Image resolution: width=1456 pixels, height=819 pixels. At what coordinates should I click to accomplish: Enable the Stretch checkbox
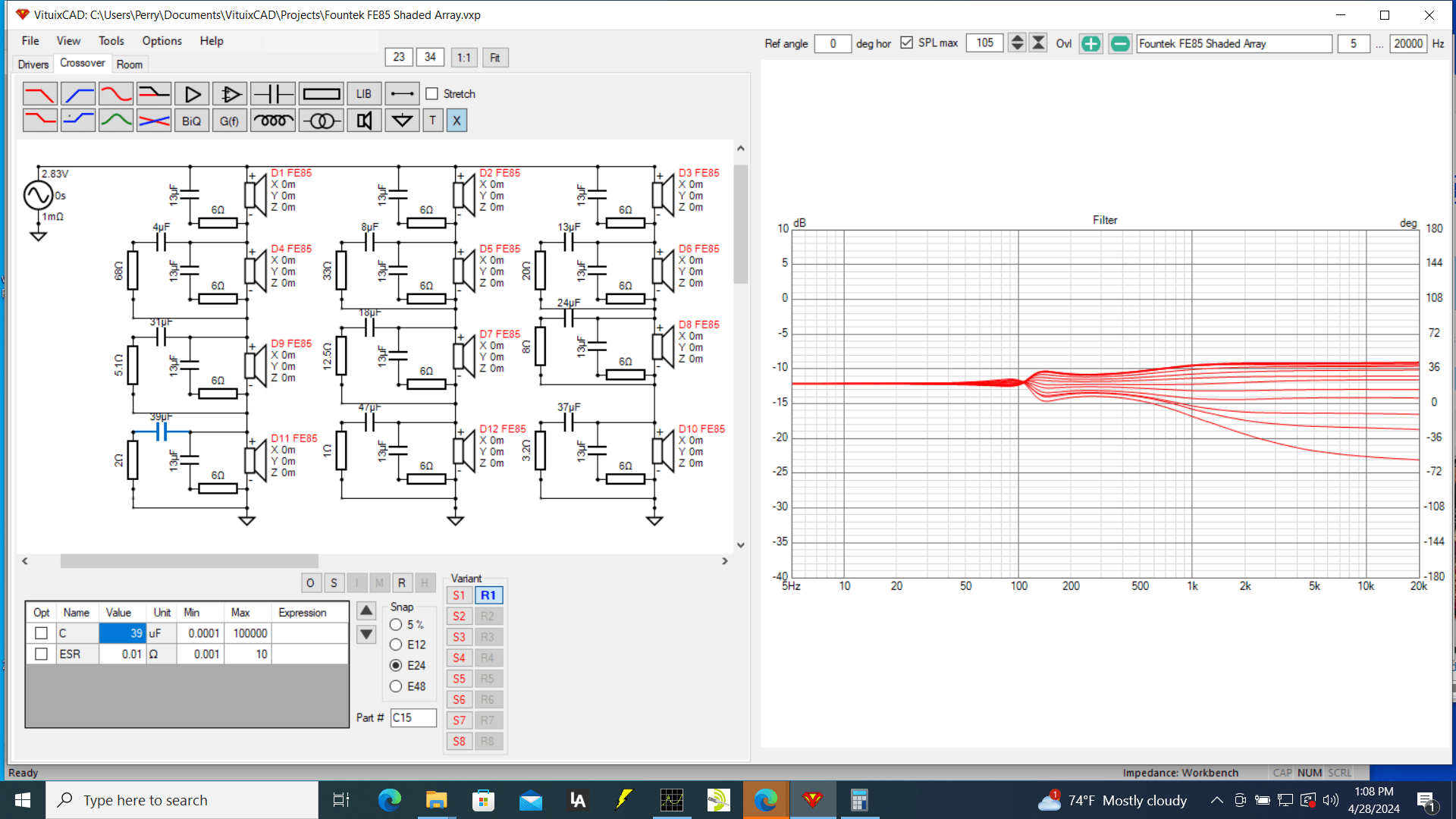pyautogui.click(x=432, y=94)
